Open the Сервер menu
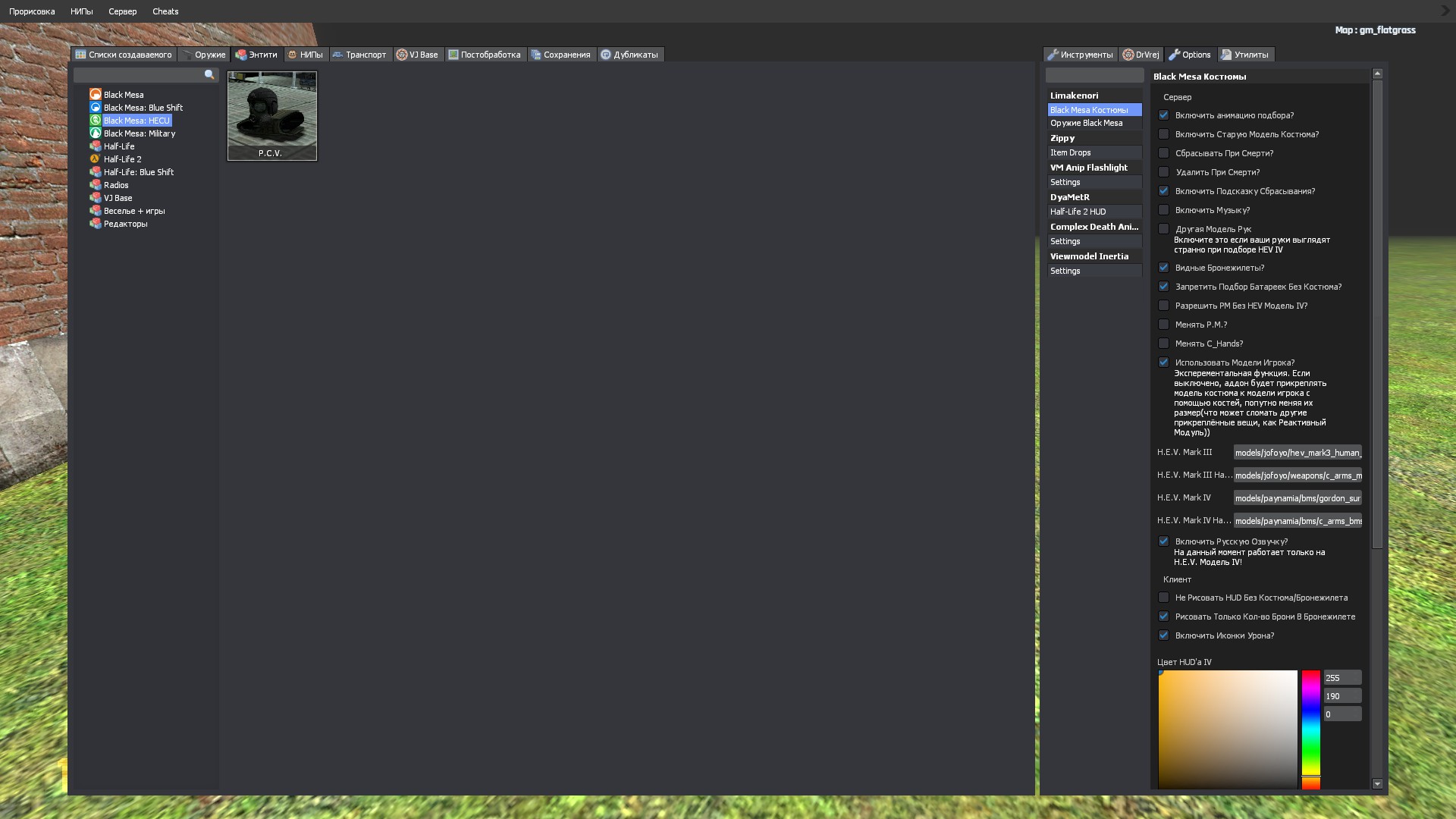Viewport: 1456px width, 819px height. click(x=122, y=11)
